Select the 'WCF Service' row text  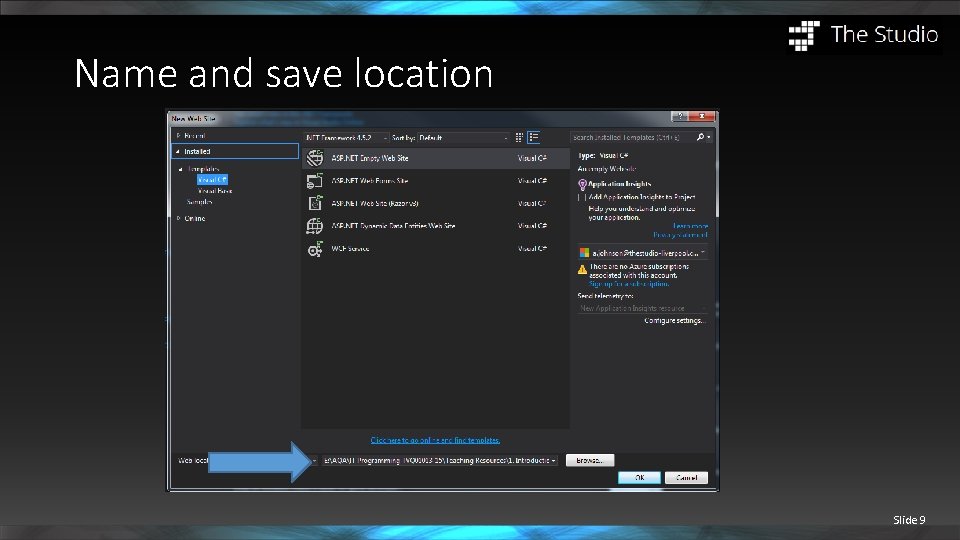coord(350,249)
